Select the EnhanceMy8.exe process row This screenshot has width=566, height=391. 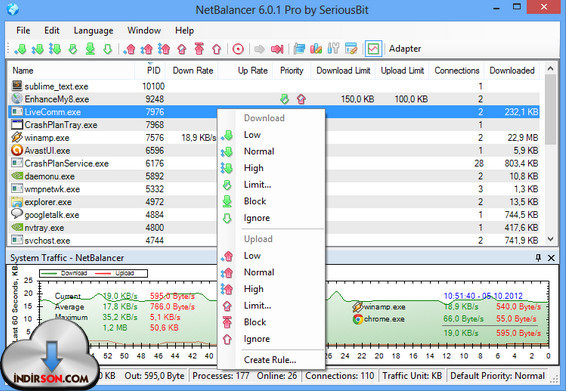tap(274, 99)
